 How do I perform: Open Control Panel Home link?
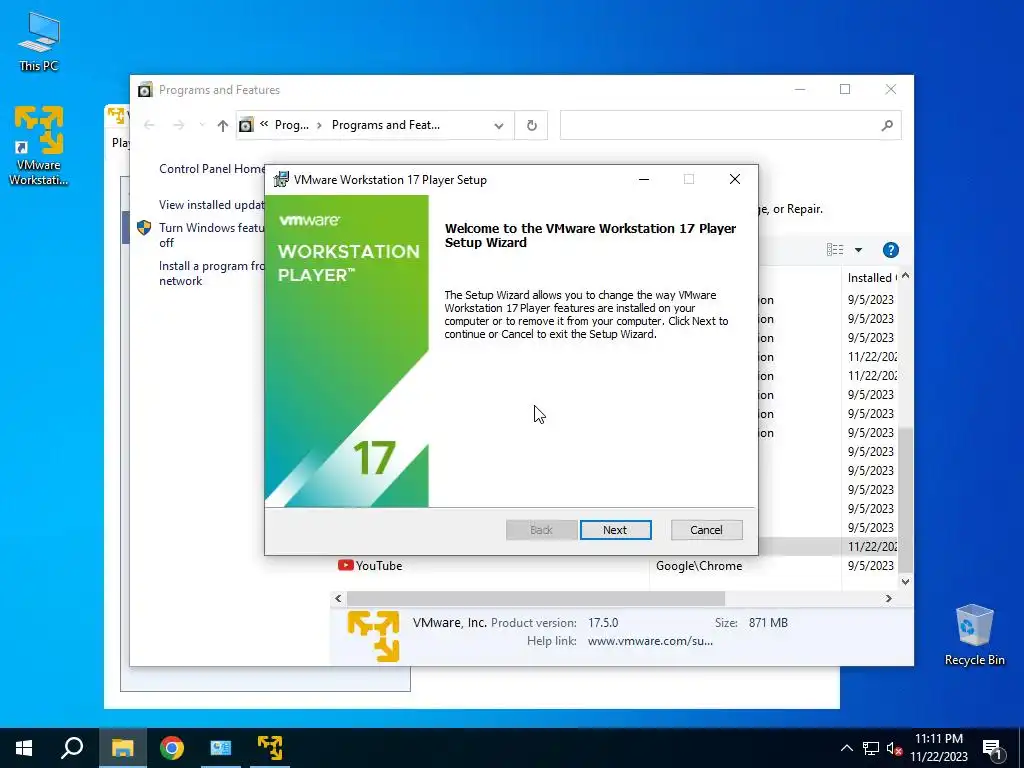(212, 168)
